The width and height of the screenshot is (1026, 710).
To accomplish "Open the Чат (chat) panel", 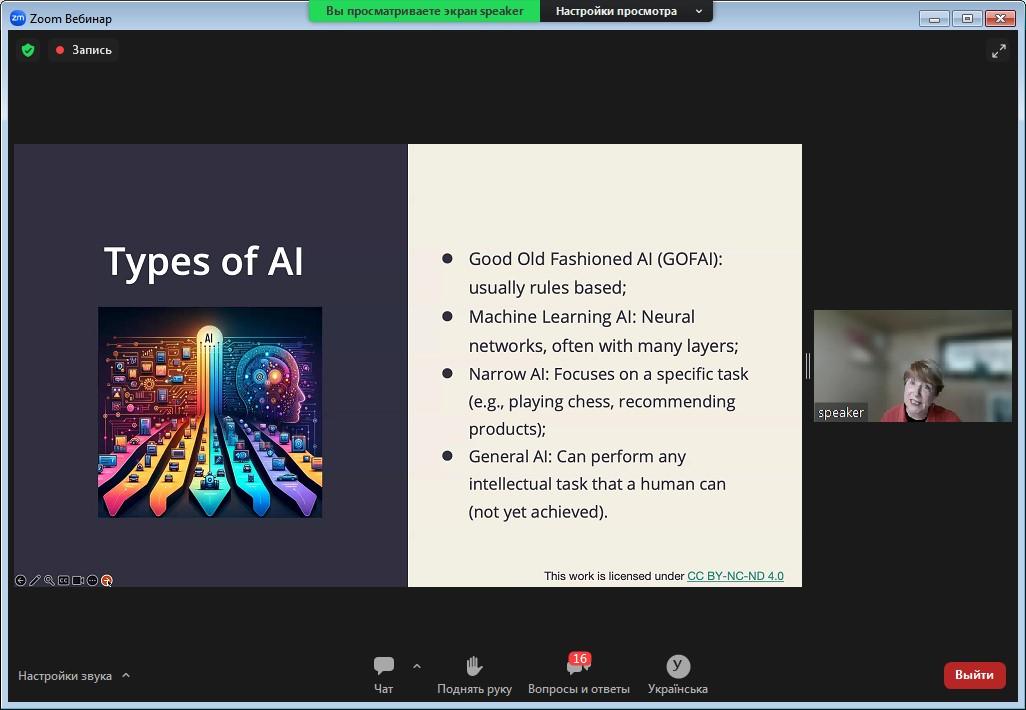I will [383, 667].
